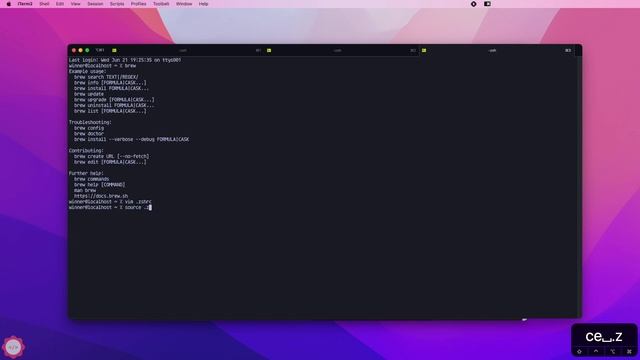Open the Session menu
The height and width of the screenshot is (360, 640).
click(95, 4)
